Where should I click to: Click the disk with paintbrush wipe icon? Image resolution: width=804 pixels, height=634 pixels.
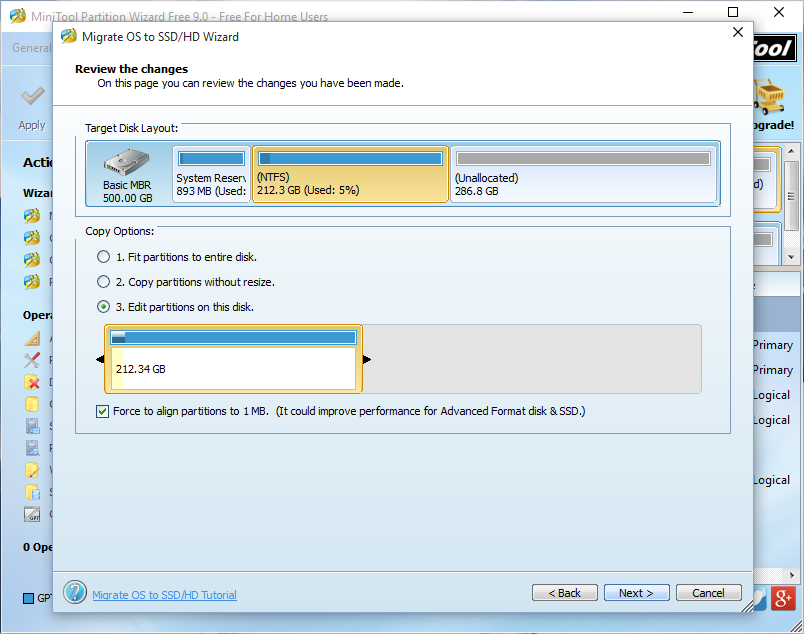click(32, 470)
